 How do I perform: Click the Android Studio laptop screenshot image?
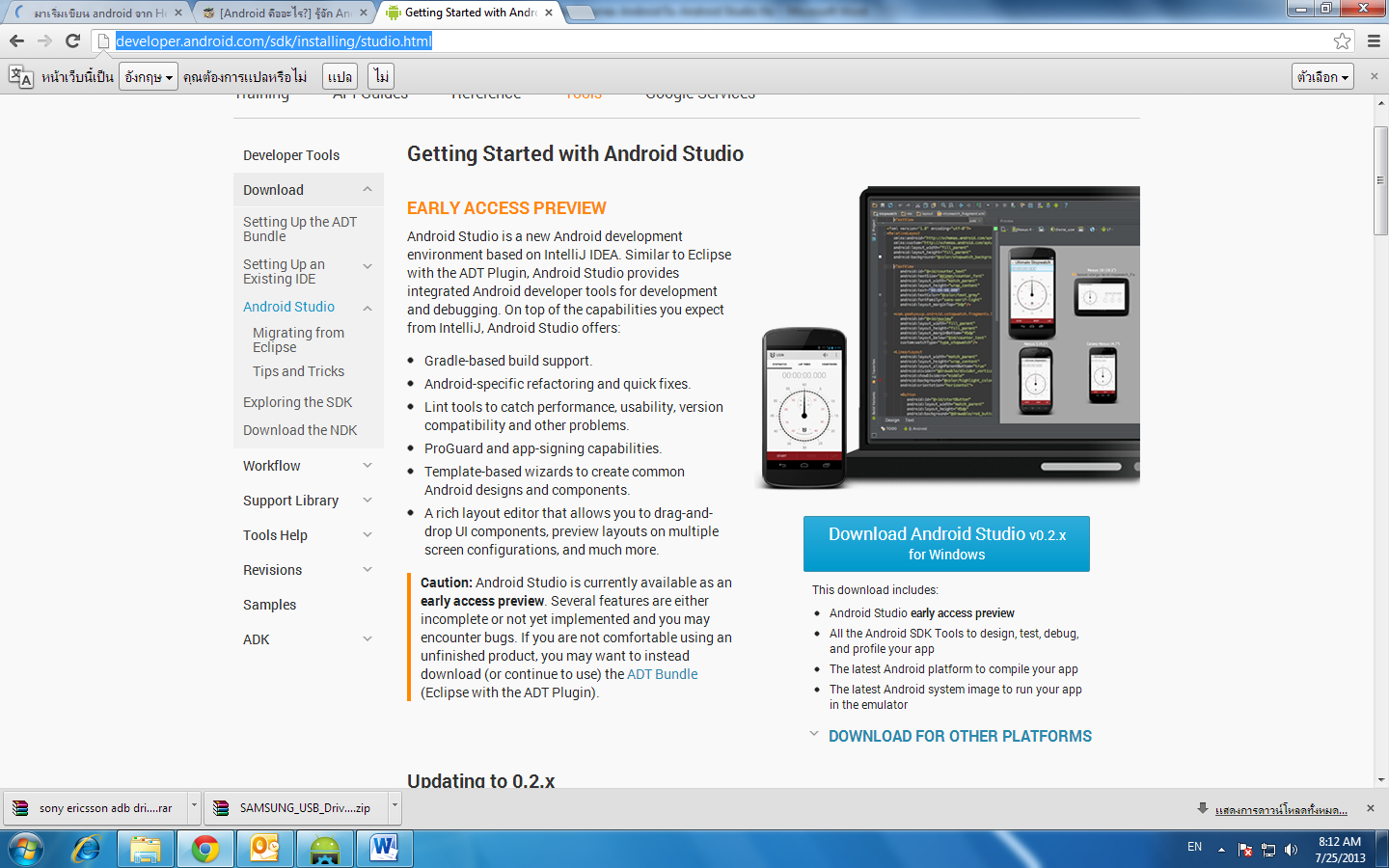pos(947,338)
